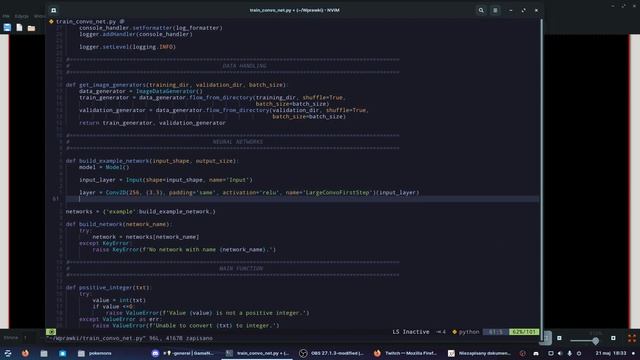
Task: Switch to the Niezapisany dokument taskbar entry
Action: 479,353
